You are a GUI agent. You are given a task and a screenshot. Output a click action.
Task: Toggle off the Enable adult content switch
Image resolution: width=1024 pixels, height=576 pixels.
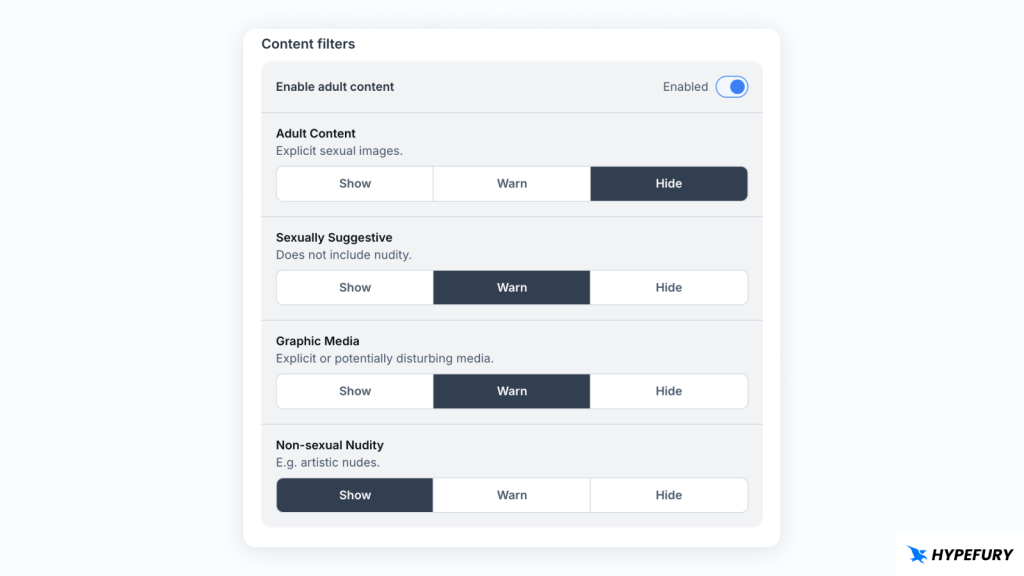coord(731,87)
